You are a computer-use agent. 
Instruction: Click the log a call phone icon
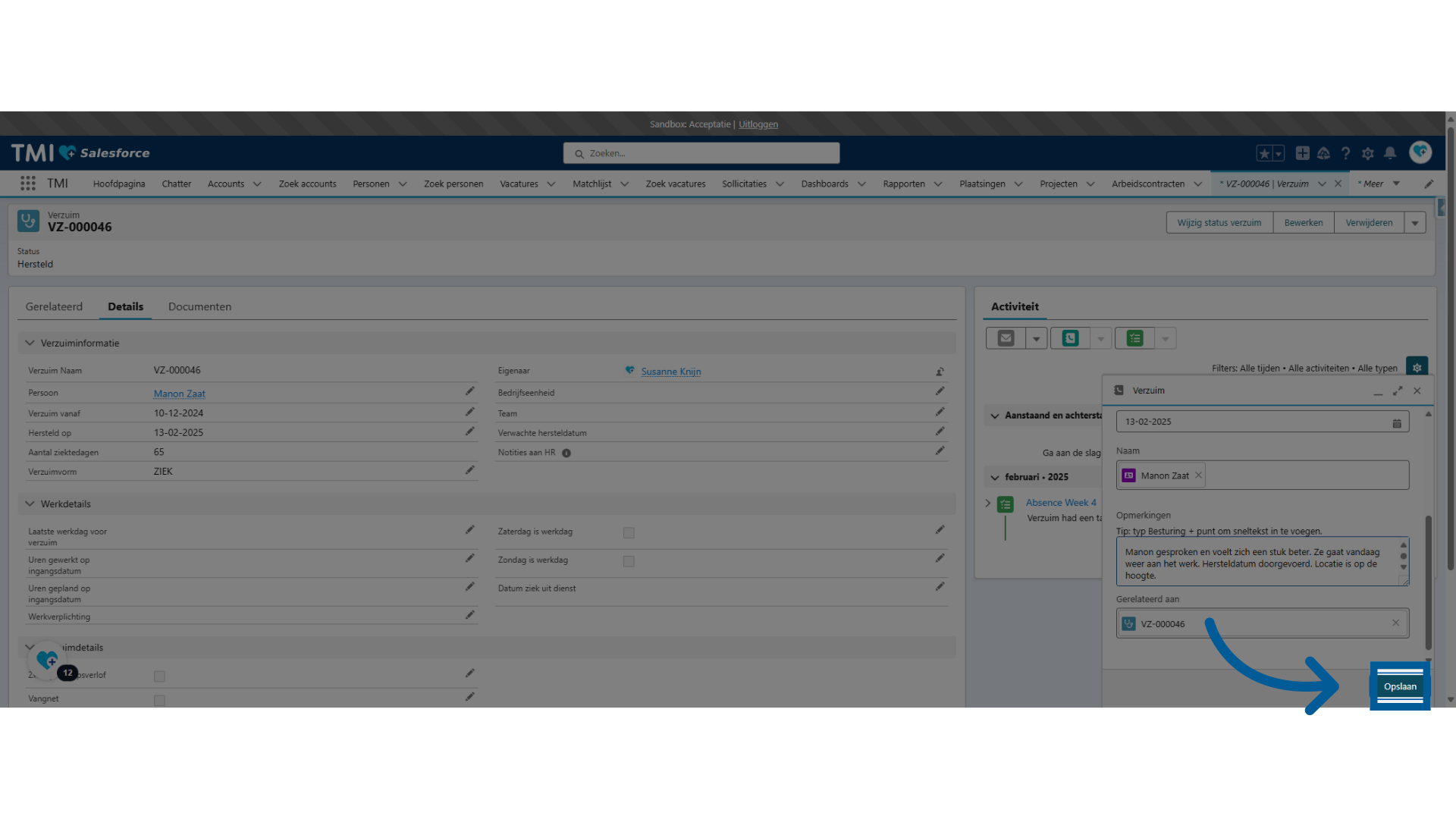coord(1070,338)
